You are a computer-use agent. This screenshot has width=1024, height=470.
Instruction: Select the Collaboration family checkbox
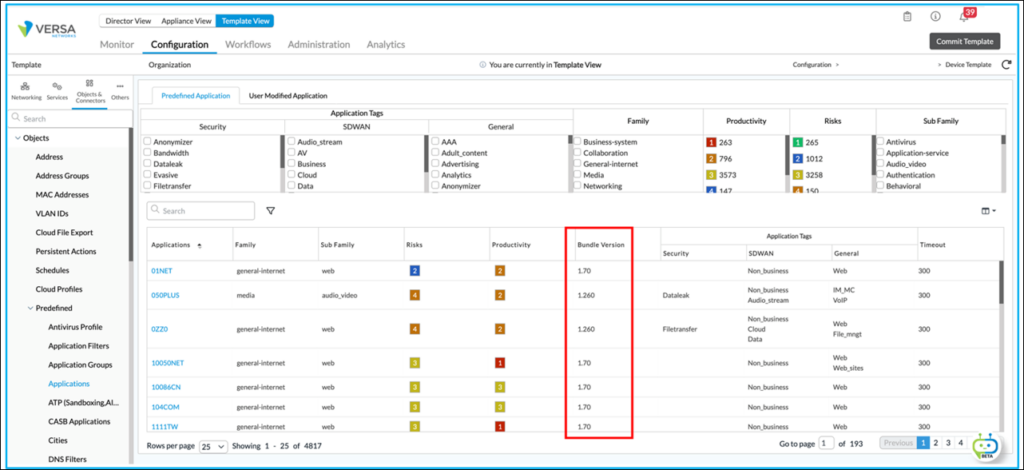577,153
